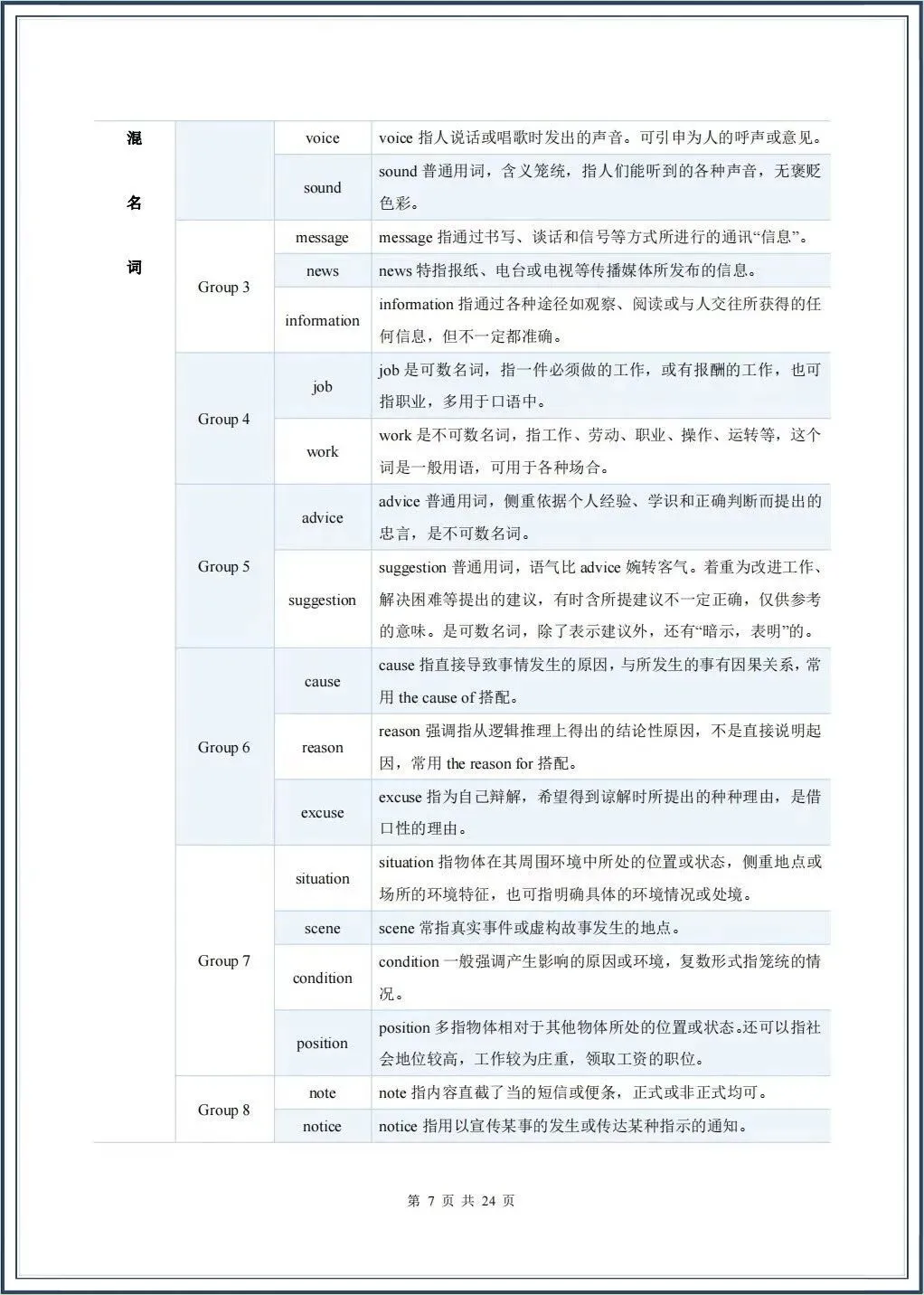This screenshot has height=1295, width=924.
Task: Select the 'news' cell in Group 3
Action: [323, 270]
